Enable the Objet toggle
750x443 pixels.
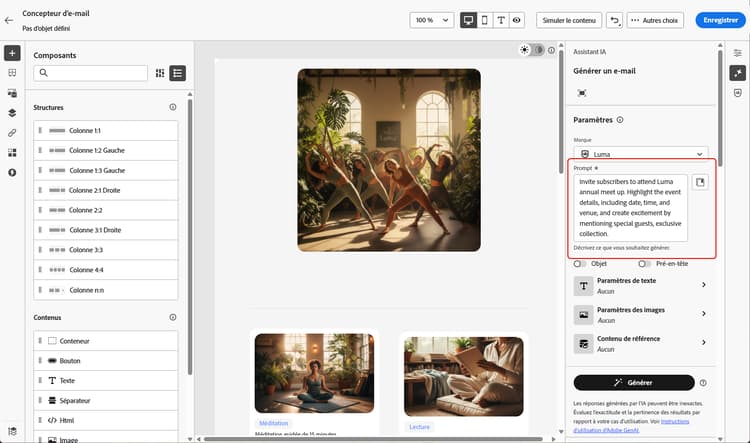point(580,264)
